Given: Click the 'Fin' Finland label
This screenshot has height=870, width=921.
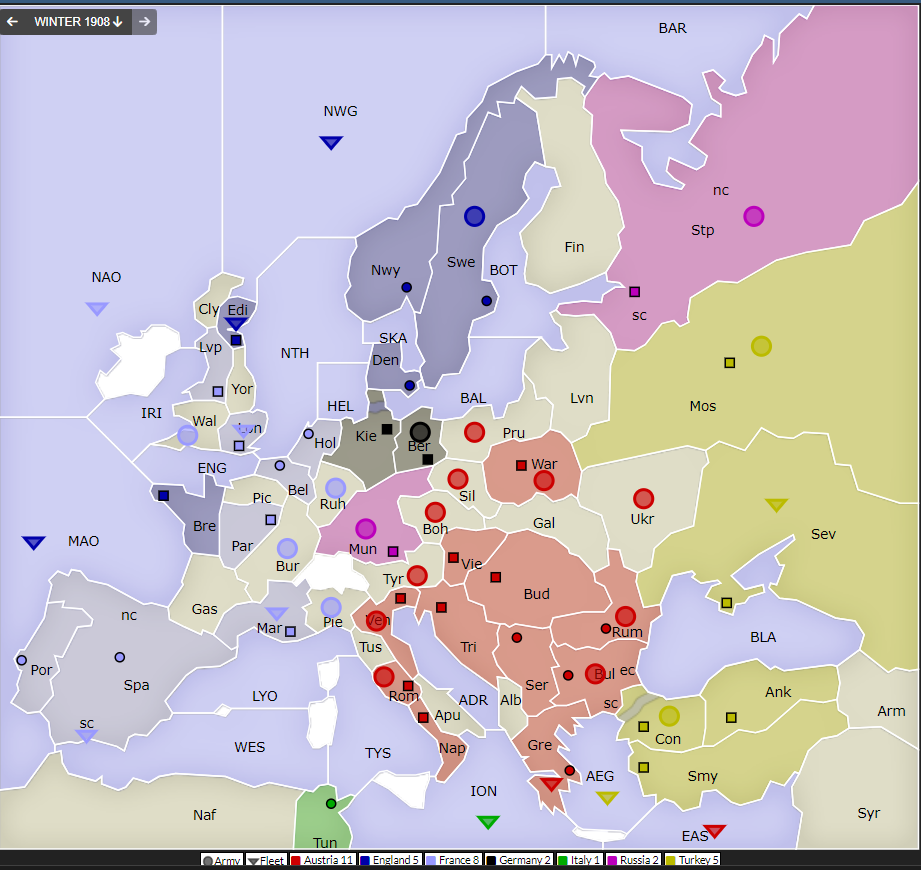Looking at the screenshot, I should [x=574, y=247].
